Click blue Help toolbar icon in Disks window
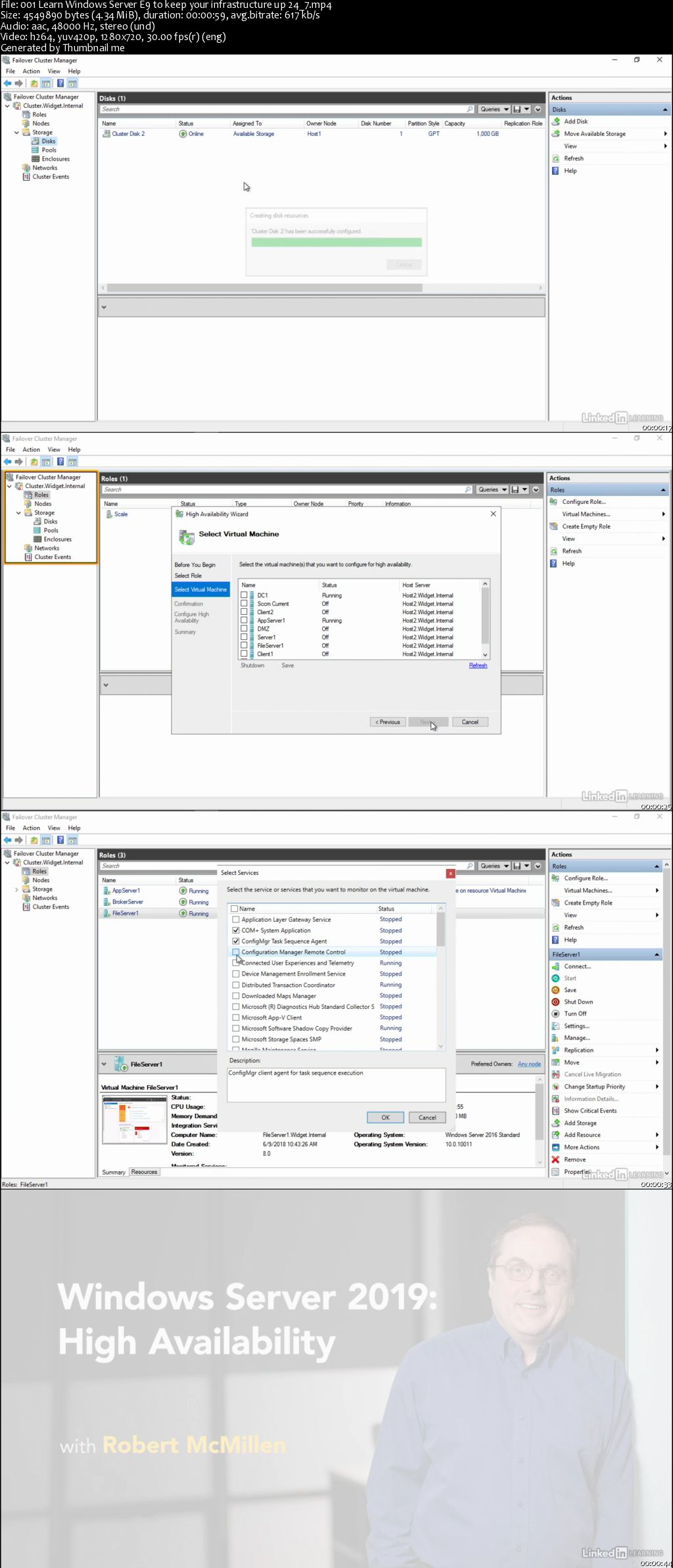Screen dimensions: 673x1568 (60, 83)
